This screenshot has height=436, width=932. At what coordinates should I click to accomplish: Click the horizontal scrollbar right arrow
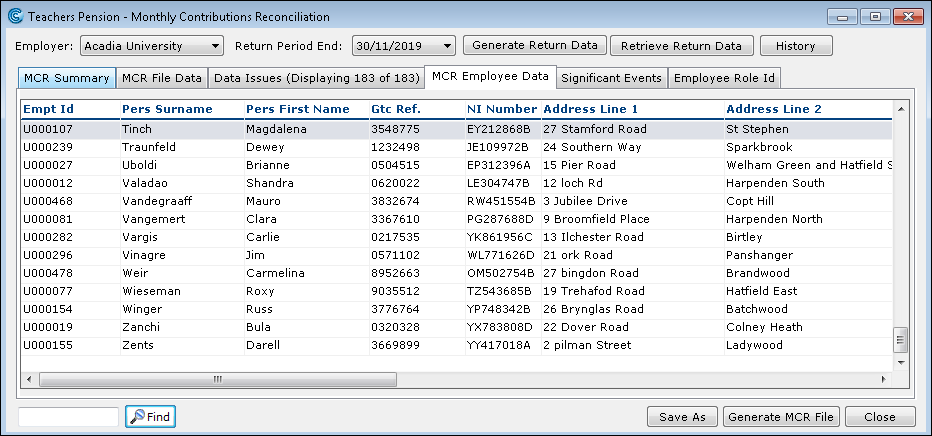[x=883, y=379]
